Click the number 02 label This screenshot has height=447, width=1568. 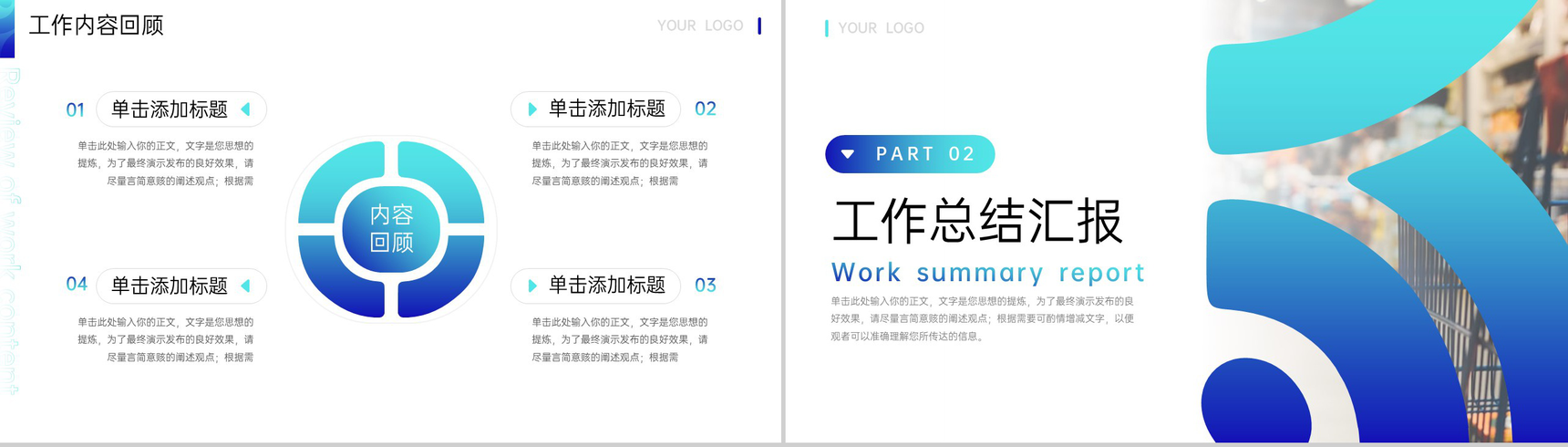coord(706,109)
